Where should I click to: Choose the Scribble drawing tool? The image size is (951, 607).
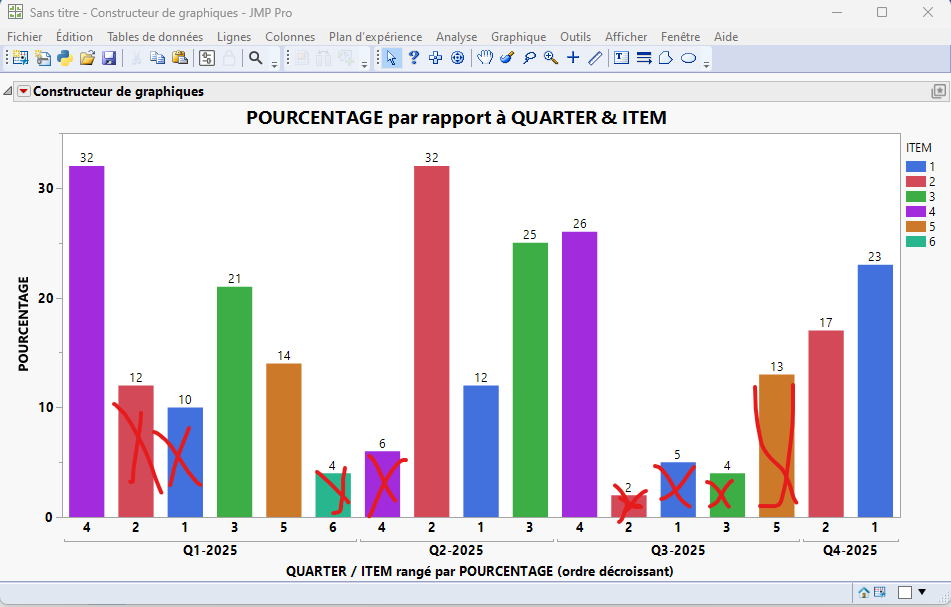(594, 58)
